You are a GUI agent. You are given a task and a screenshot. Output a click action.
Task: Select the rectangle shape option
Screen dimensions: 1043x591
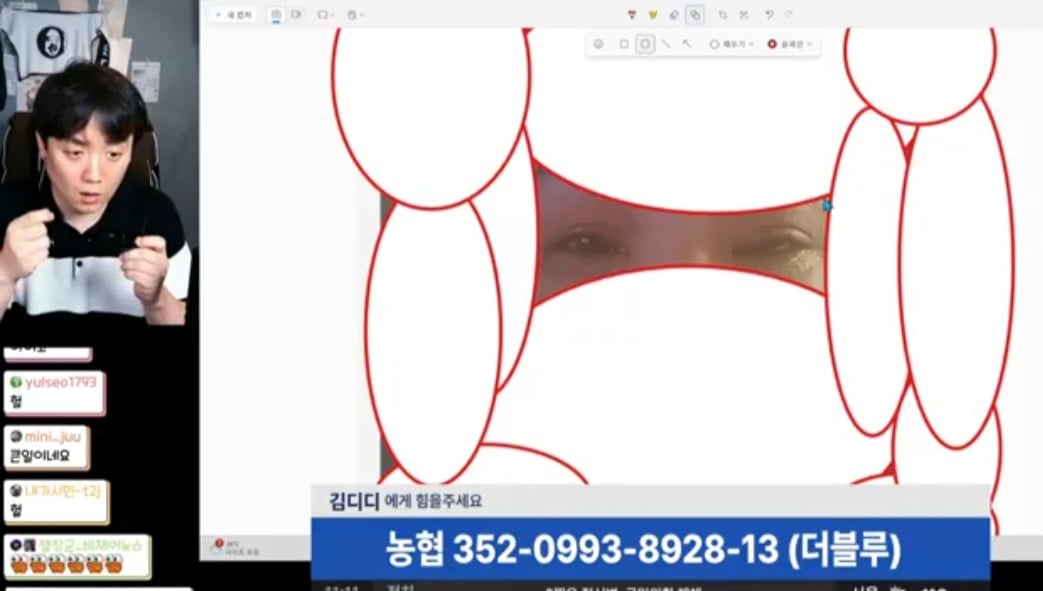pos(623,44)
